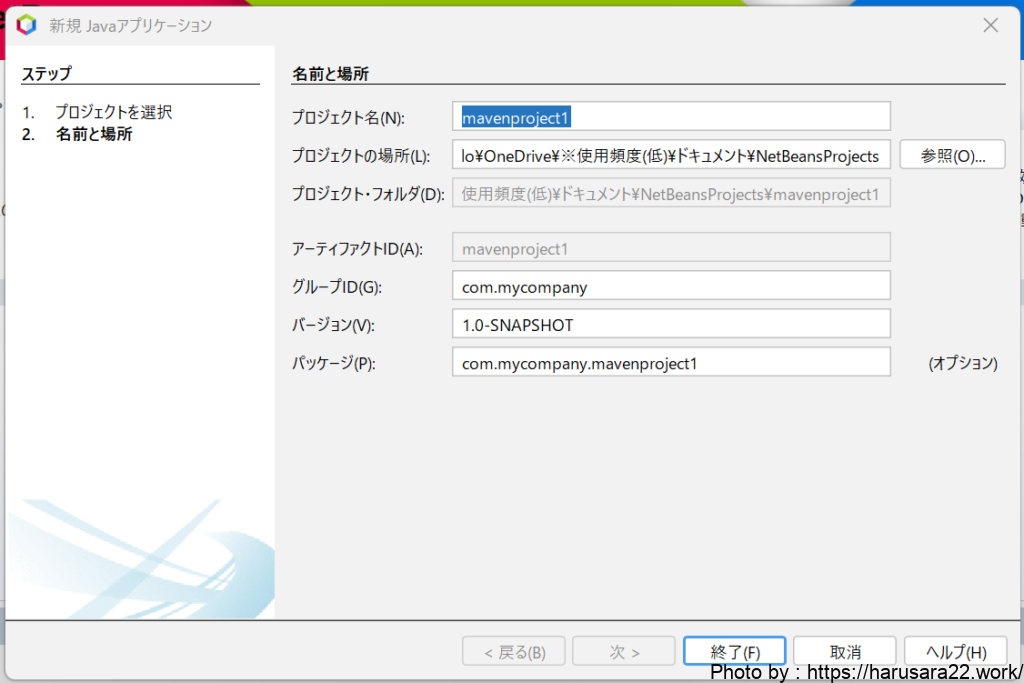The width and height of the screenshot is (1024, 683).
Task: Select step 2 名前と場所 in steps list
Action: (93, 134)
